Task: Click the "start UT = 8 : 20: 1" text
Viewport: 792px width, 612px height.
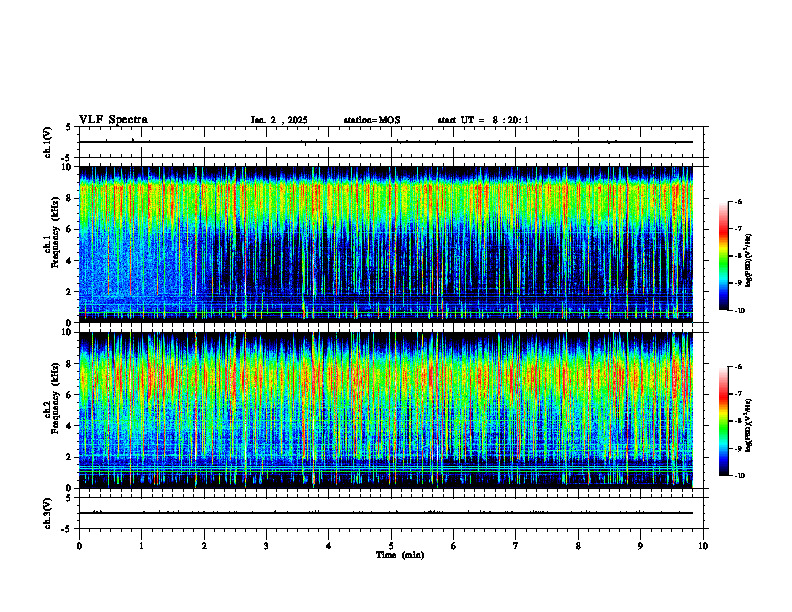Action: (483, 120)
